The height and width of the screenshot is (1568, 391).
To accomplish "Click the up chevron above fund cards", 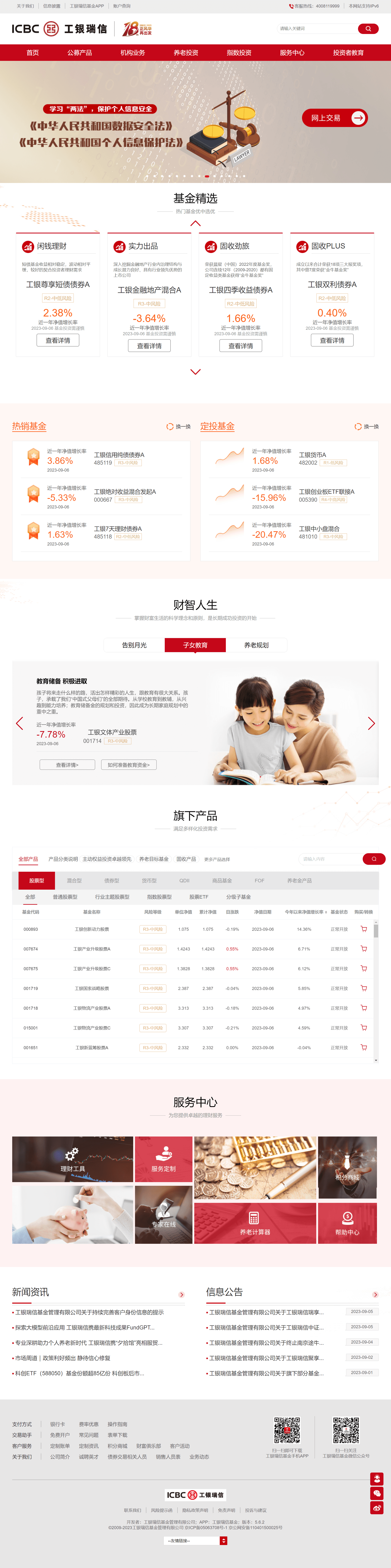I will pos(195,223).
